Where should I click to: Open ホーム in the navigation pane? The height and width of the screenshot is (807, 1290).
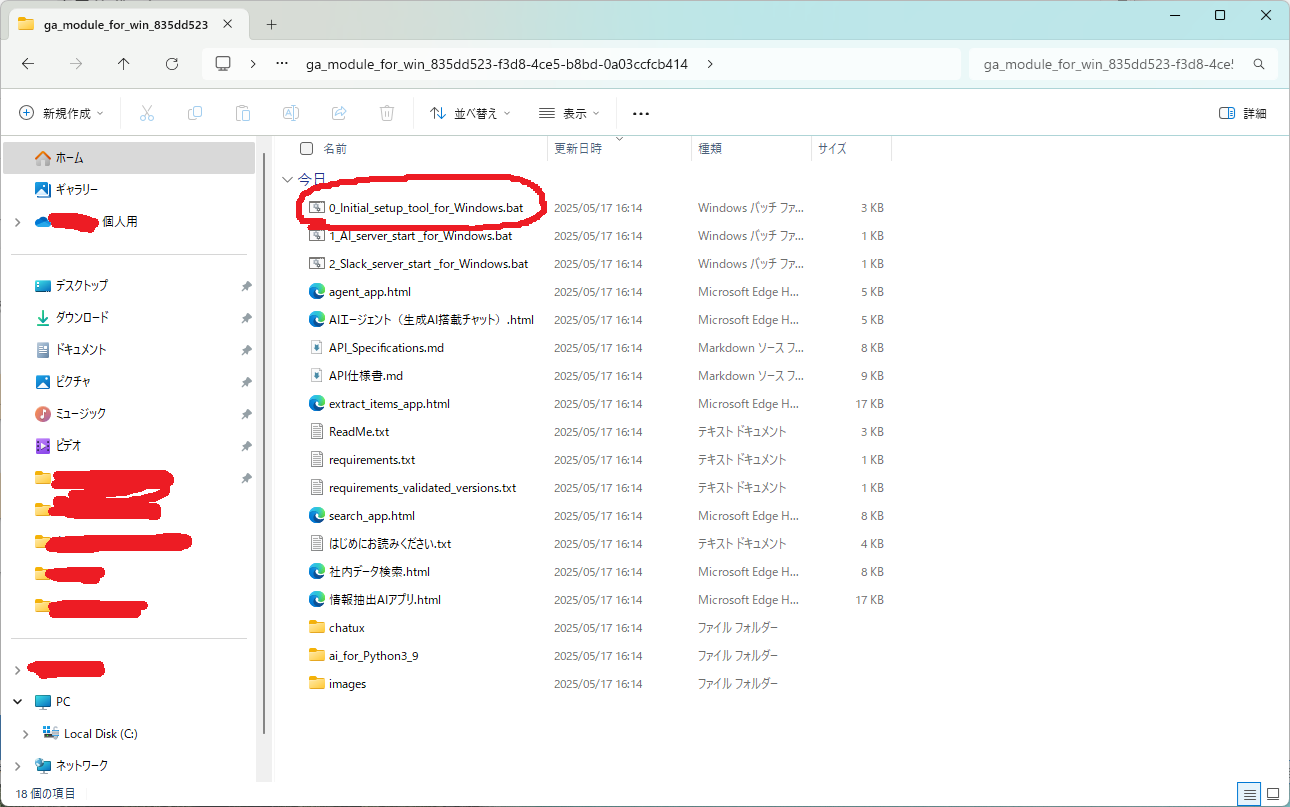[x=129, y=158]
